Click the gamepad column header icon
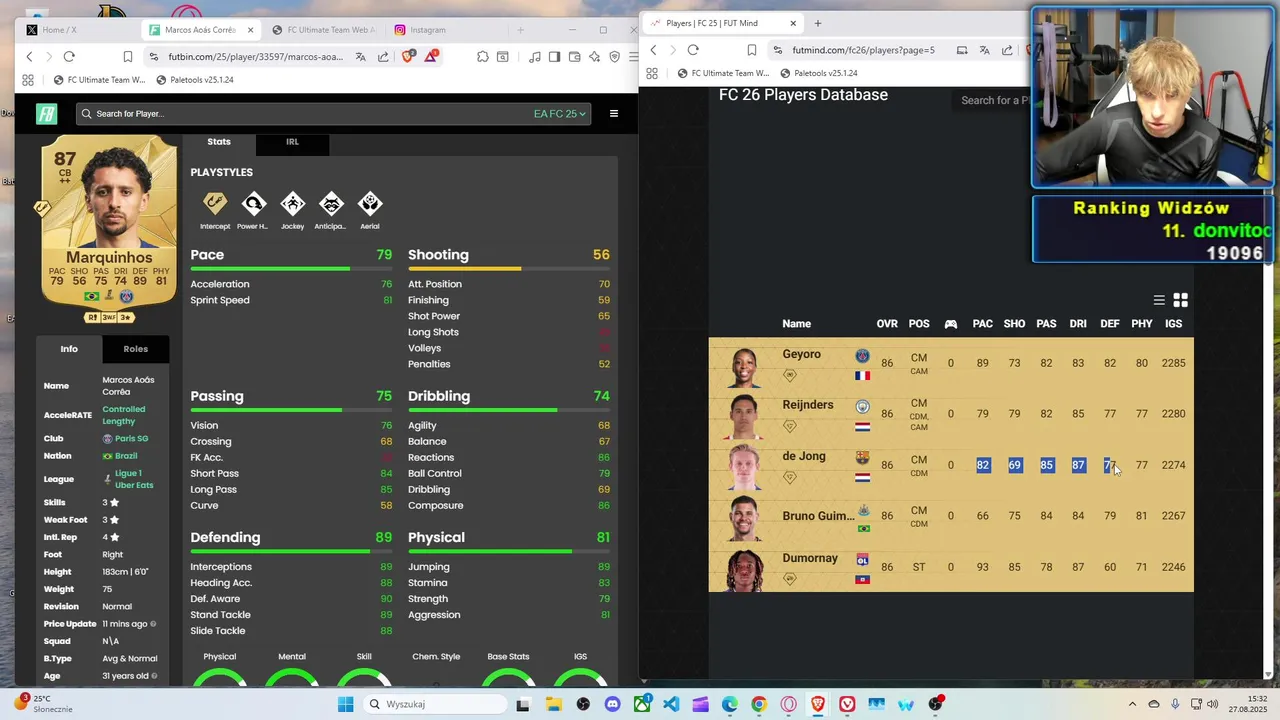 click(x=951, y=324)
